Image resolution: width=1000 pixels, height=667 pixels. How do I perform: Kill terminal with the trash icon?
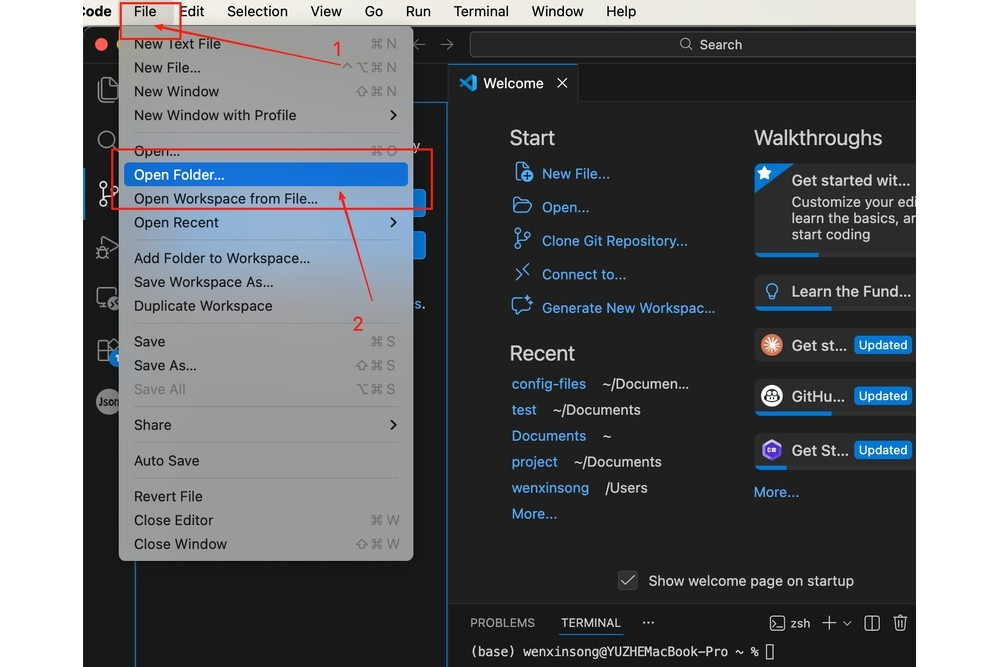(x=900, y=623)
